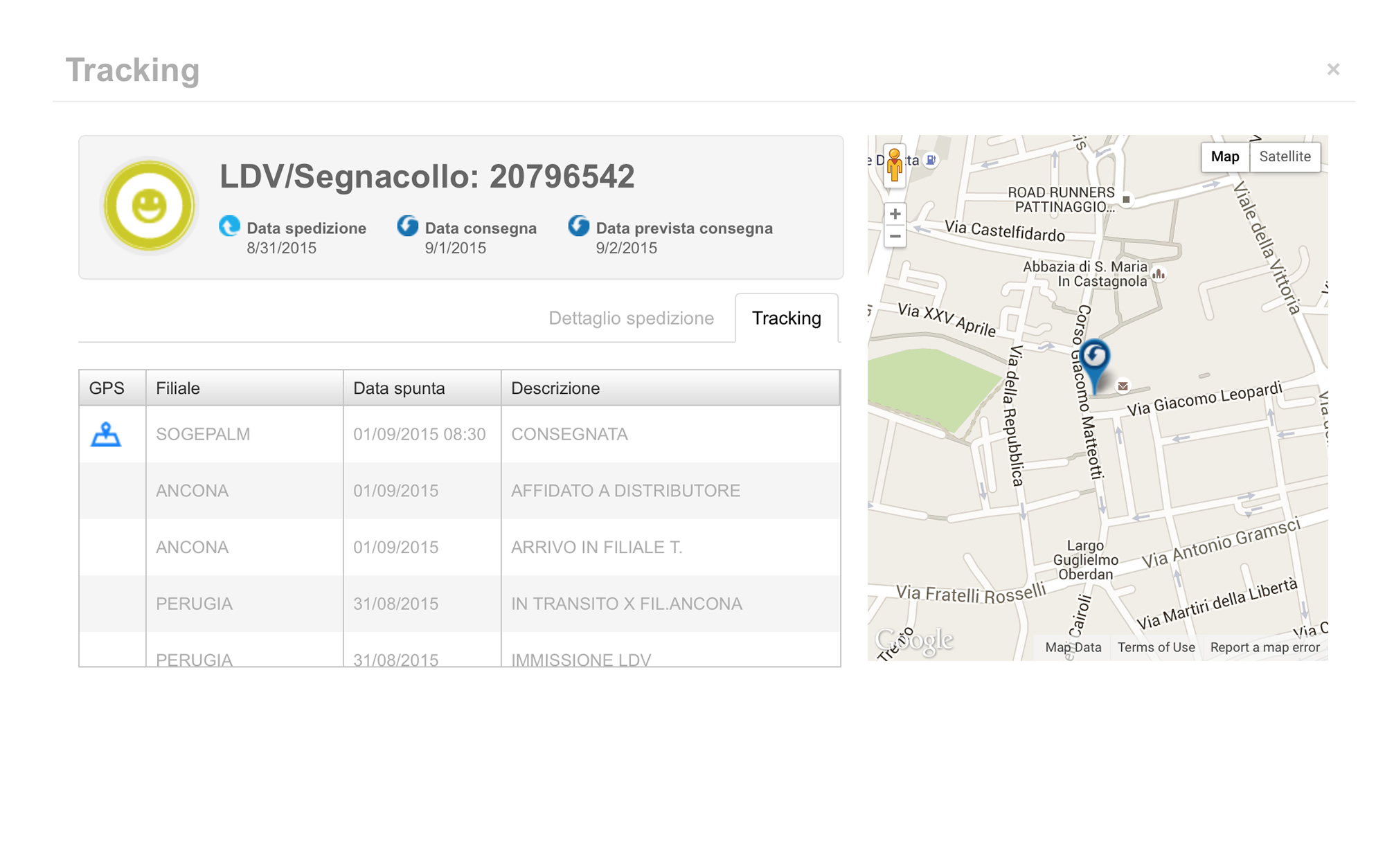Close the Tracking dialog
1385x868 pixels.
[1333, 69]
